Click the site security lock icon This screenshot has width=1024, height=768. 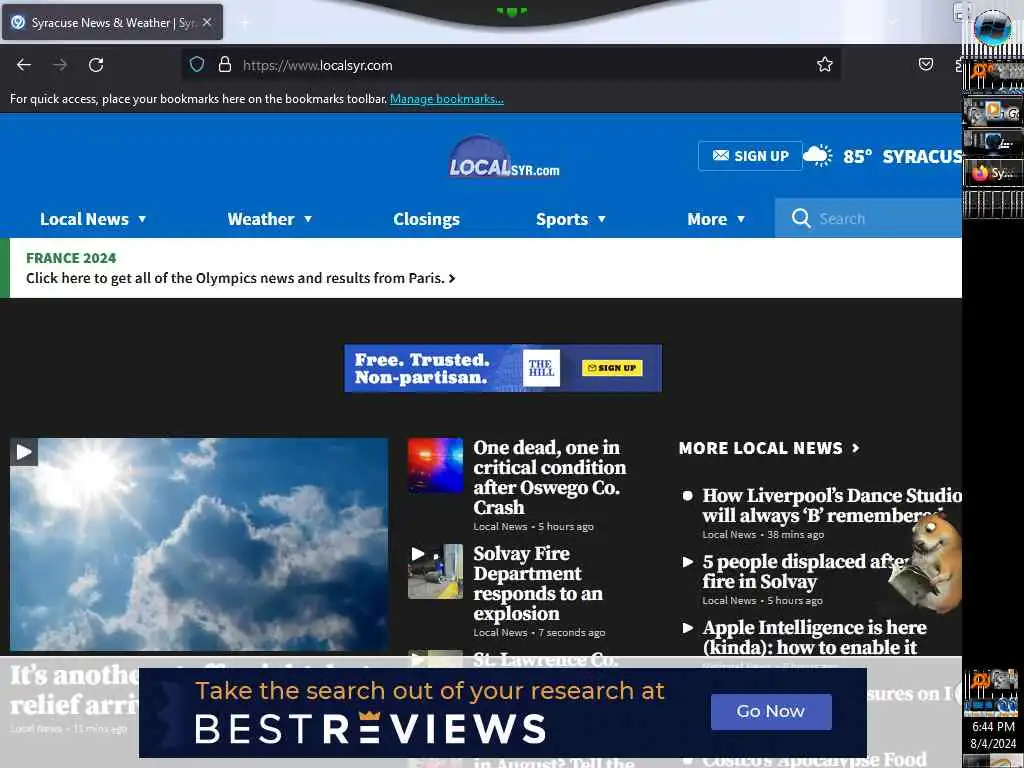pyautogui.click(x=225, y=65)
